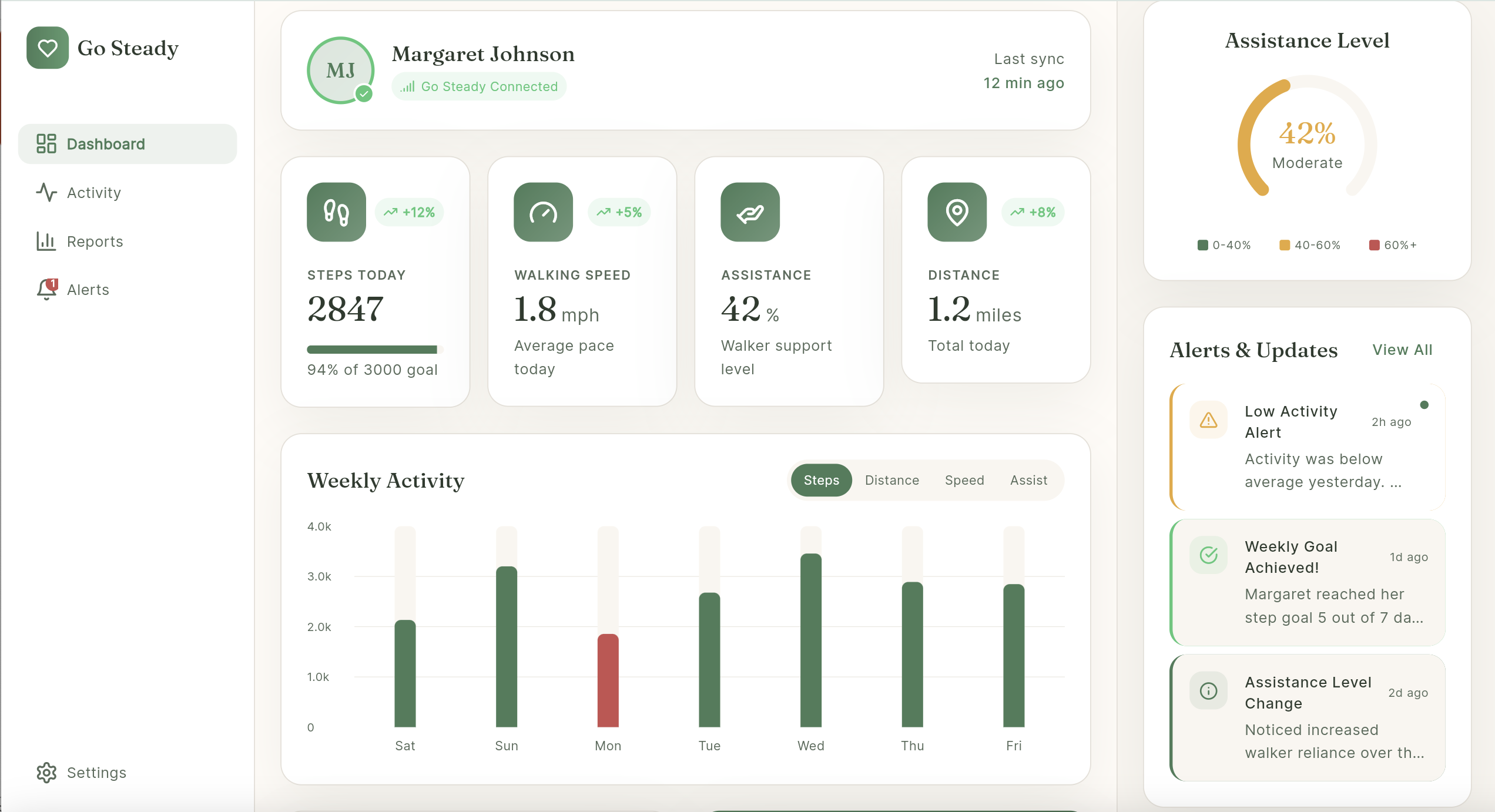Toggle the 40-60% legend item
Viewport: 1495px width, 812px height.
1308,245
